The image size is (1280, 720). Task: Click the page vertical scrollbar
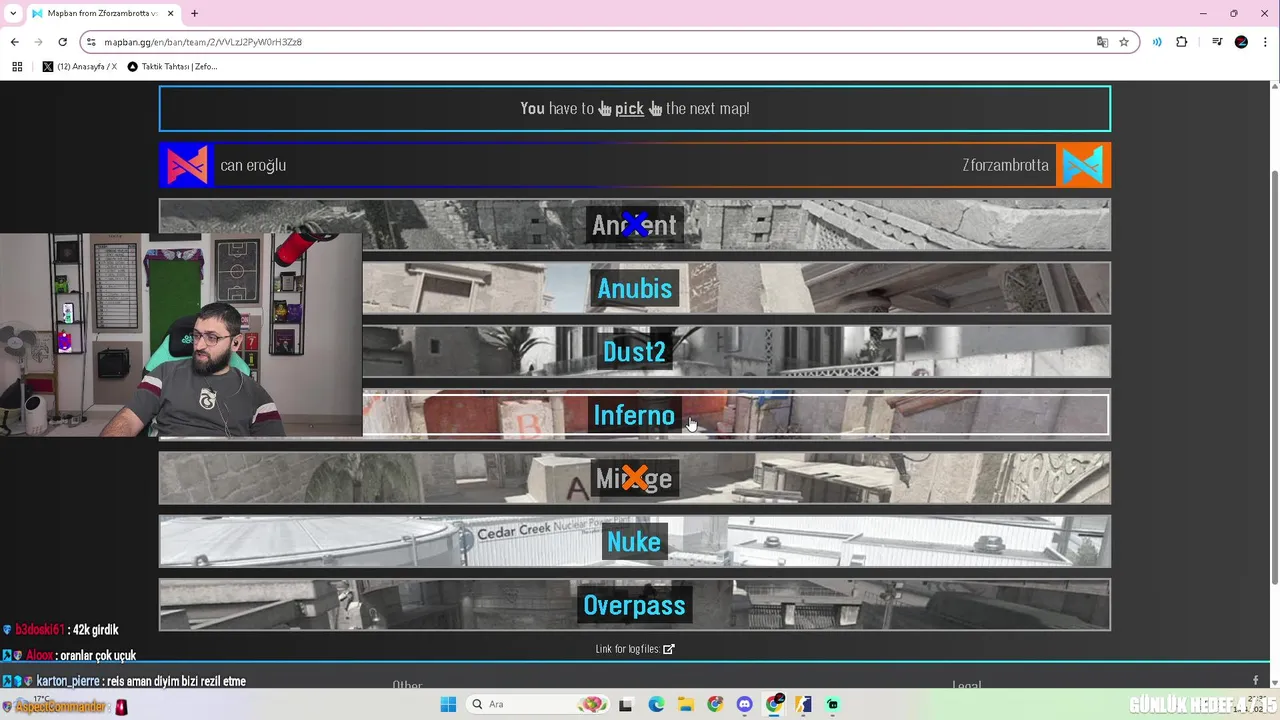coord(1274,375)
